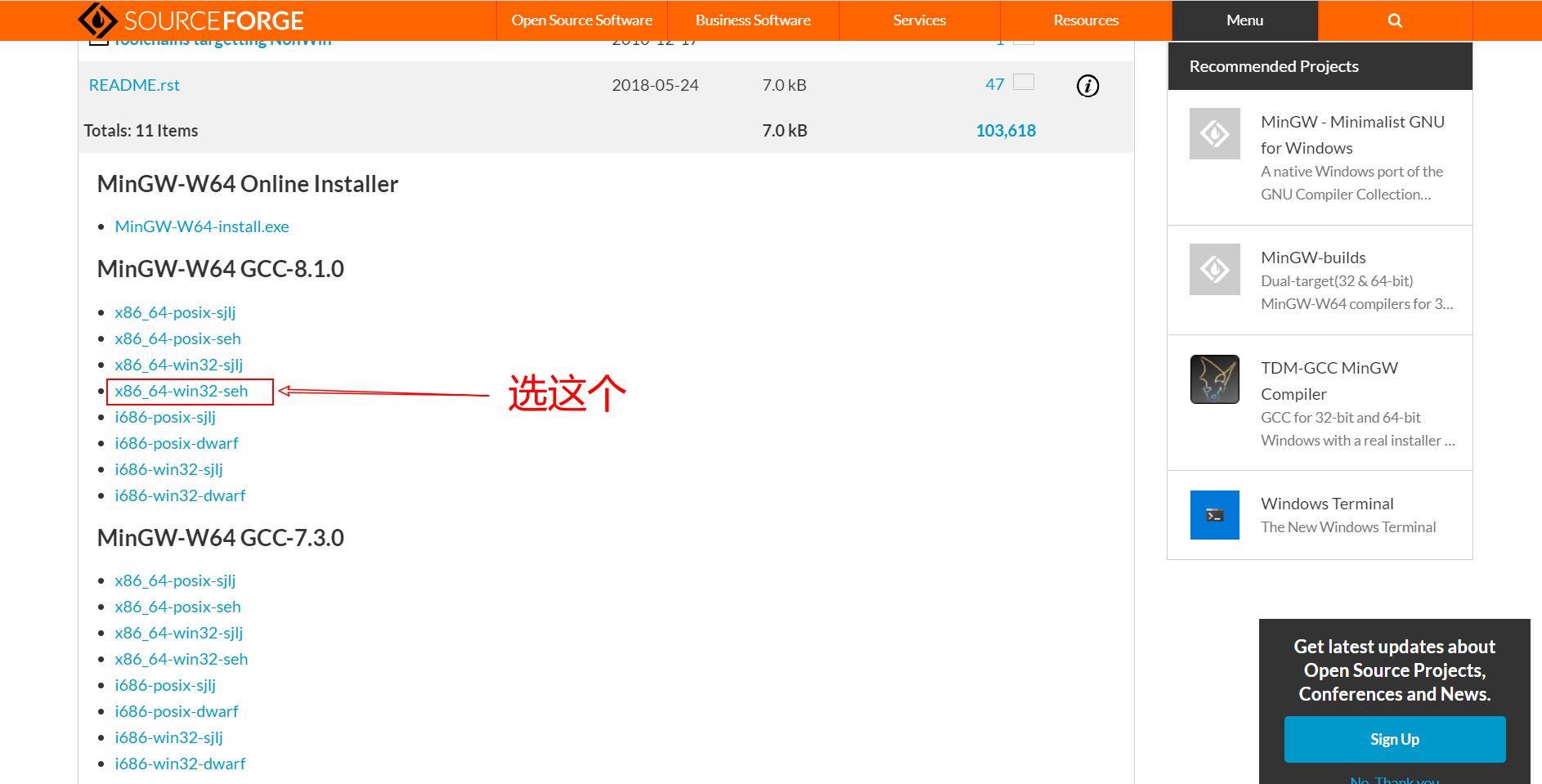Click the 103,618 total downloads number
This screenshot has width=1542, height=784.
point(1006,131)
